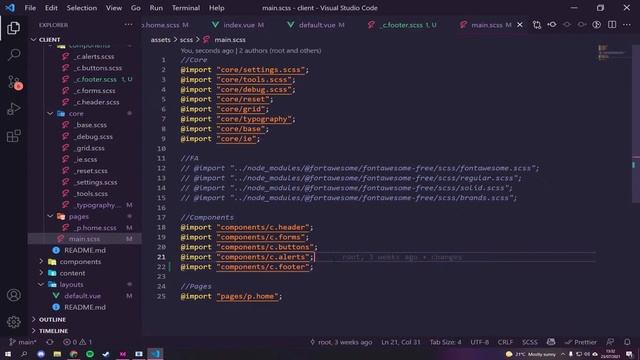Image resolution: width=640 pixels, height=360 pixels.
Task: Open _settings.scss in explorer
Action: 96,182
